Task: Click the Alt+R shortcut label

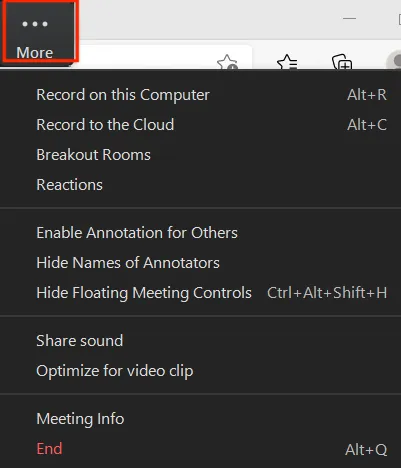Action: [367, 95]
